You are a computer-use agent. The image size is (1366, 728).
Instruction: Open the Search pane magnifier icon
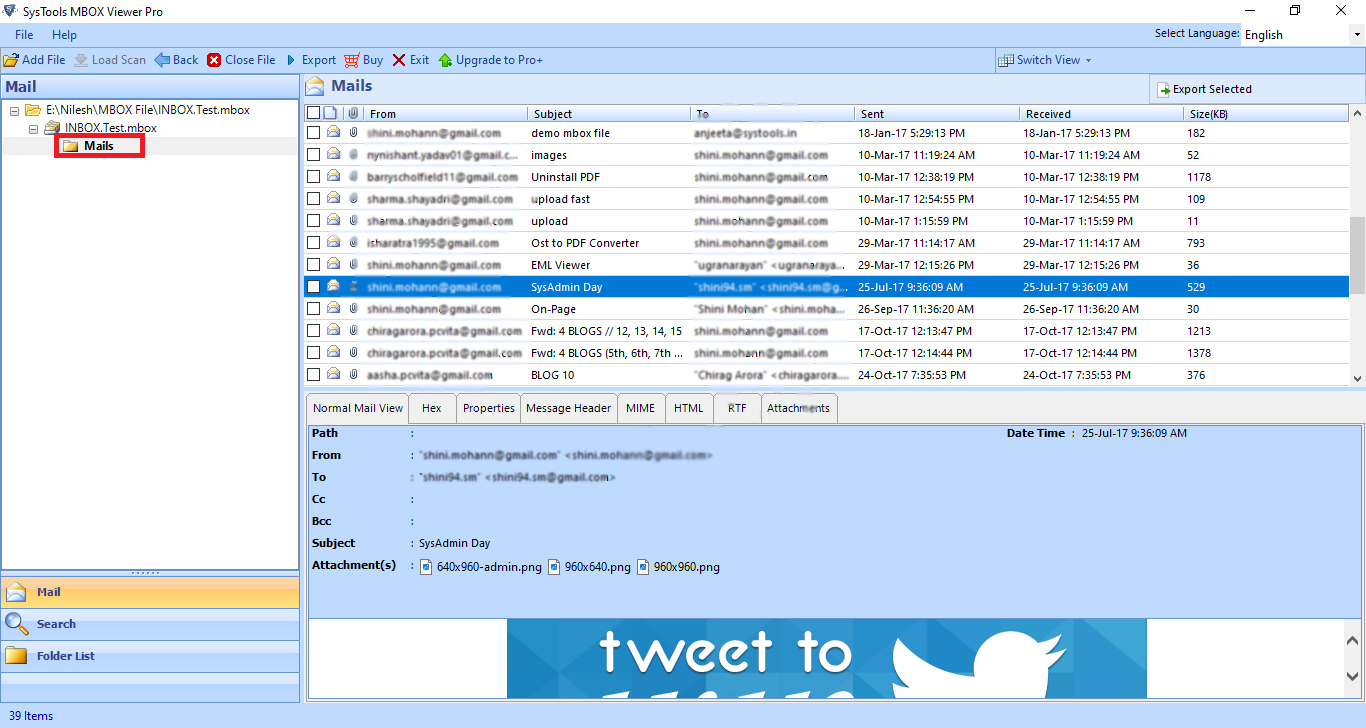point(17,624)
